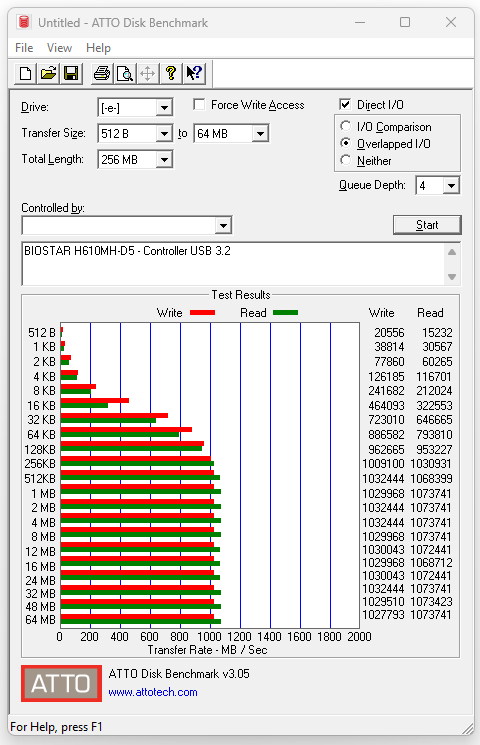
Task: Open the File menu
Action: pyautogui.click(x=24, y=48)
